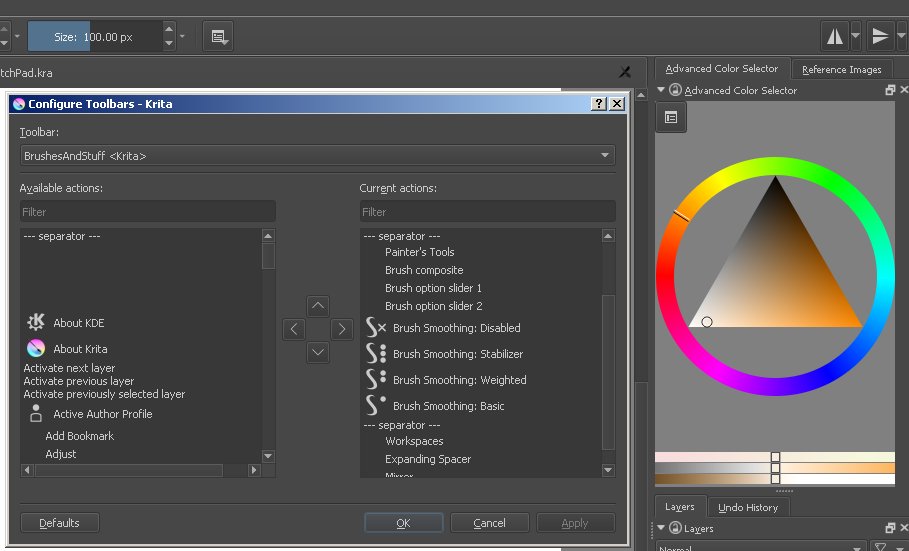Image resolution: width=909 pixels, height=551 pixels.
Task: Select Expanding Spacer in current actions
Action: 428,459
